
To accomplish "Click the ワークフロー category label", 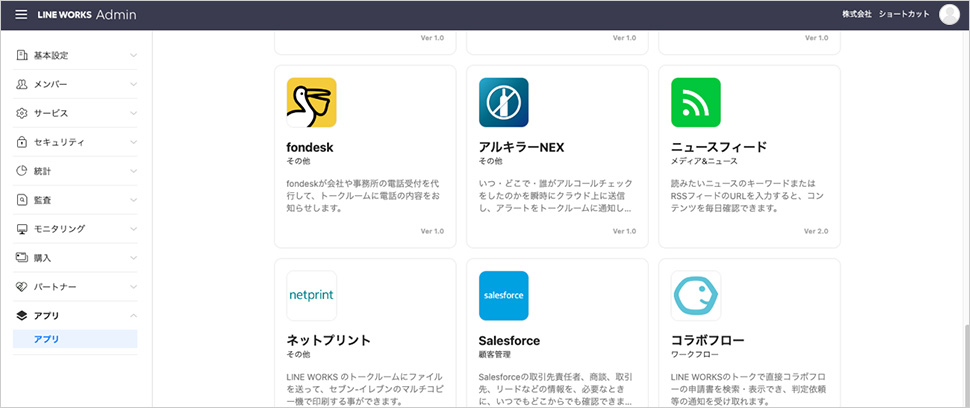I will point(695,355).
